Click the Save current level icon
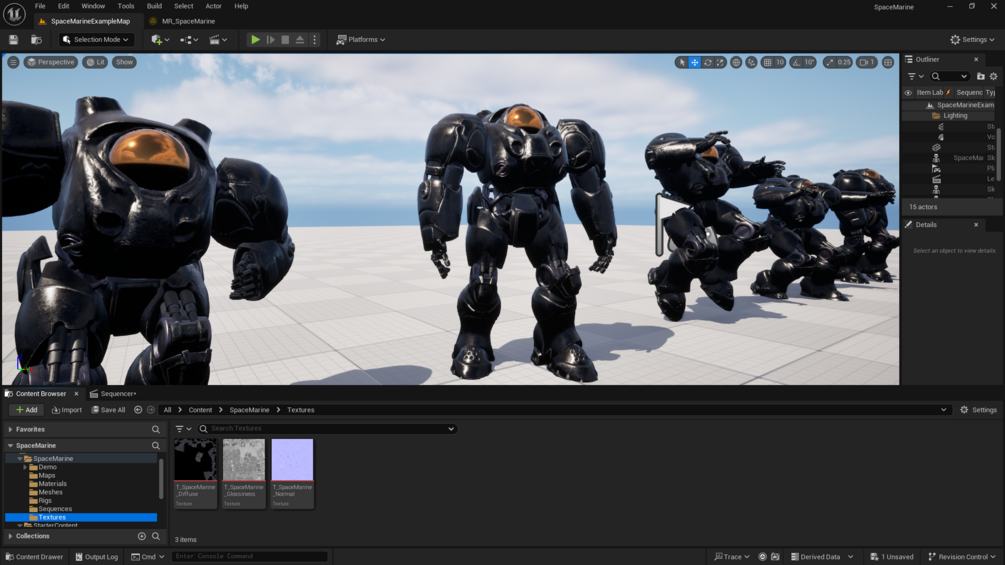Image resolution: width=1005 pixels, height=565 pixels. [x=13, y=40]
